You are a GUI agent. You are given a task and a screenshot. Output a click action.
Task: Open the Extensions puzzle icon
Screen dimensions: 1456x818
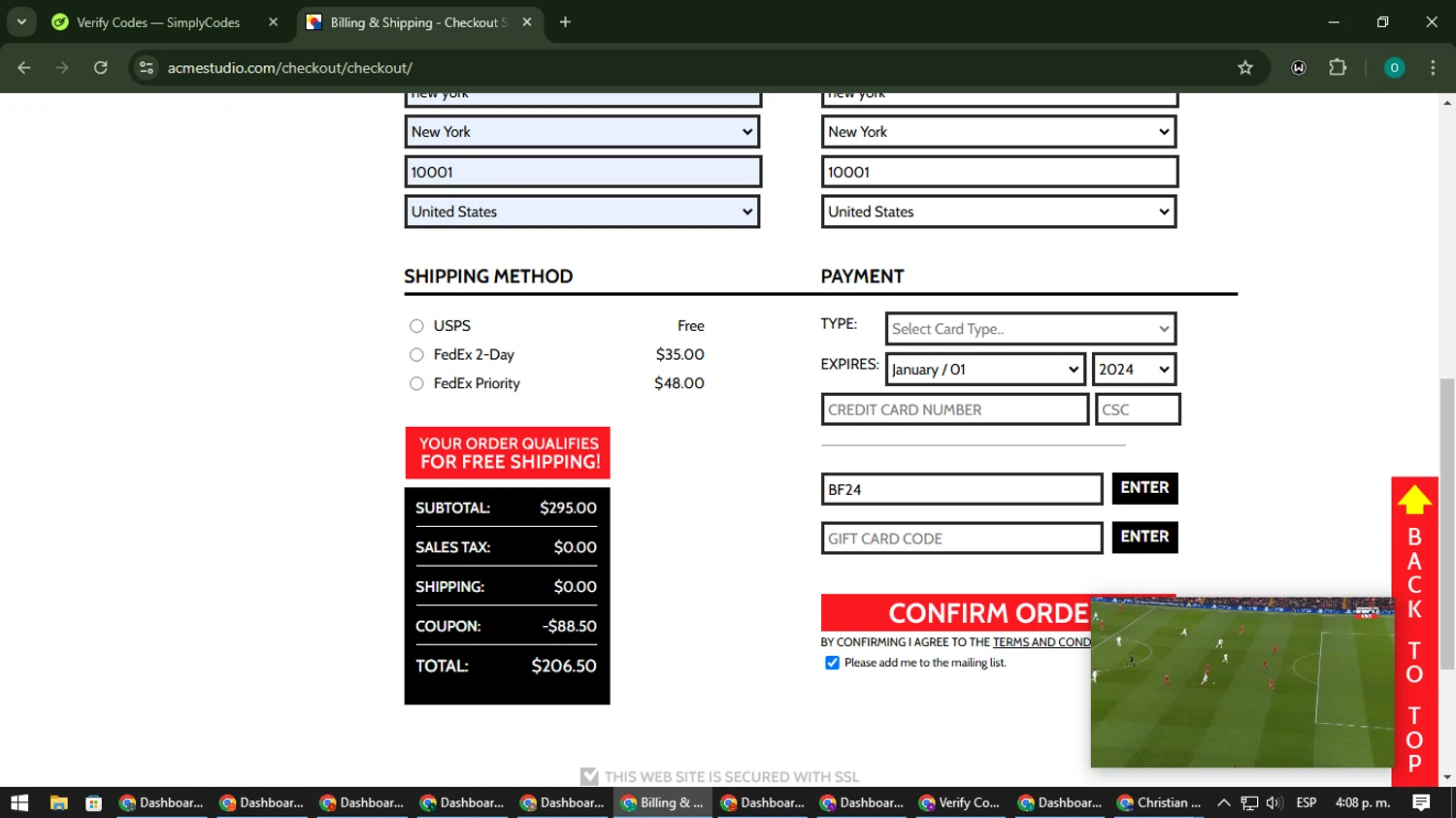[1338, 68]
